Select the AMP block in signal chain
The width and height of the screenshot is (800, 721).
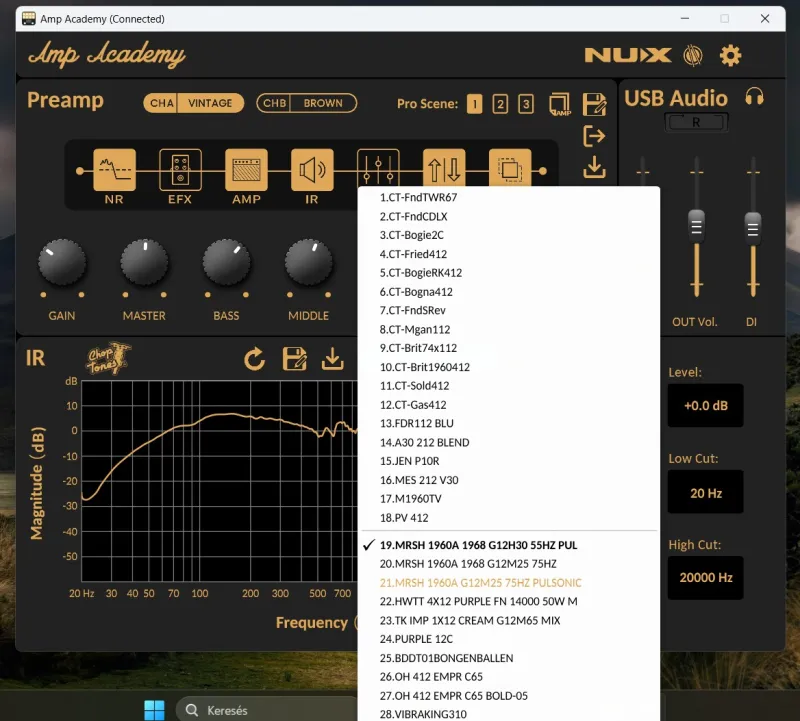[246, 170]
